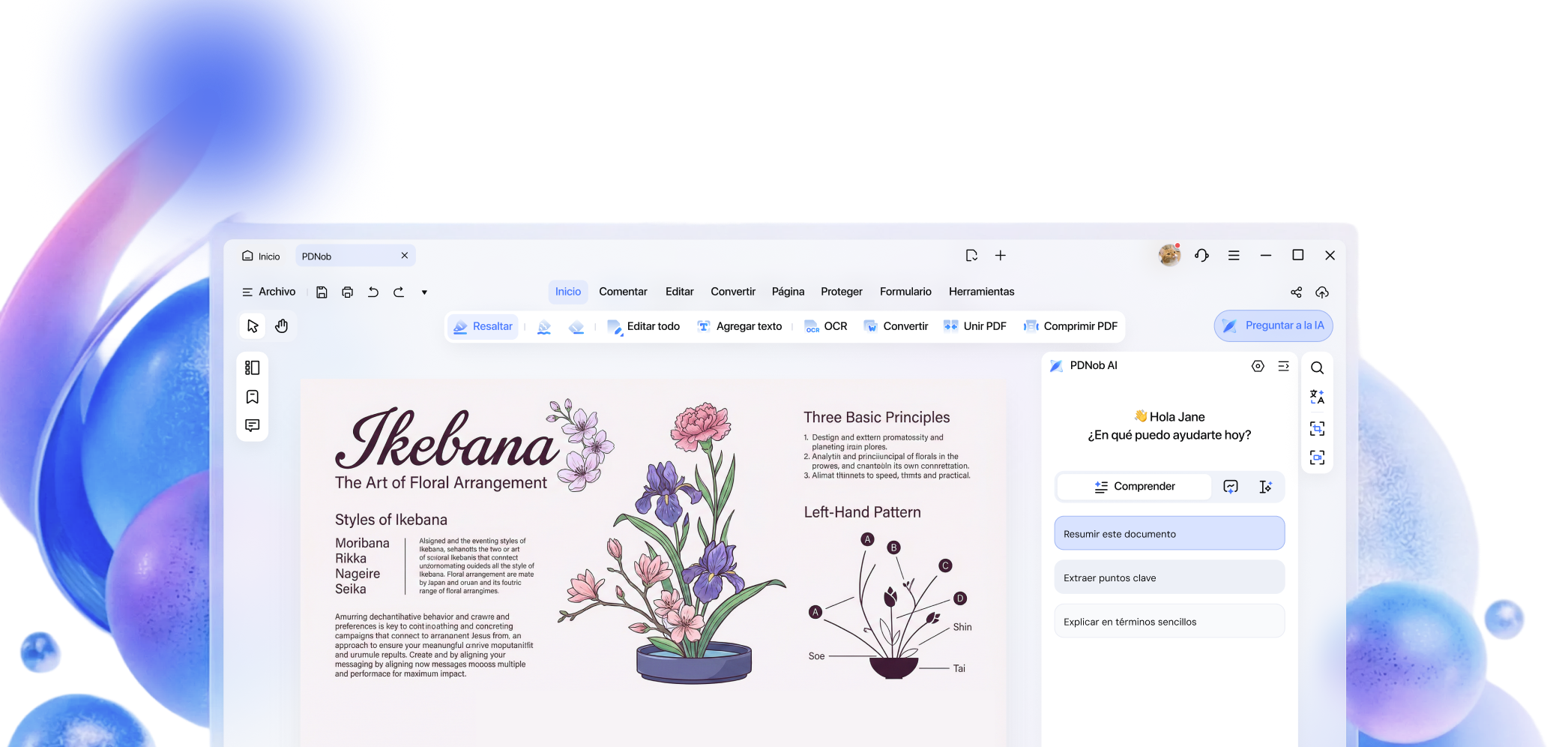
Task: Choose Resumir este documento suggestion
Action: pos(1169,533)
